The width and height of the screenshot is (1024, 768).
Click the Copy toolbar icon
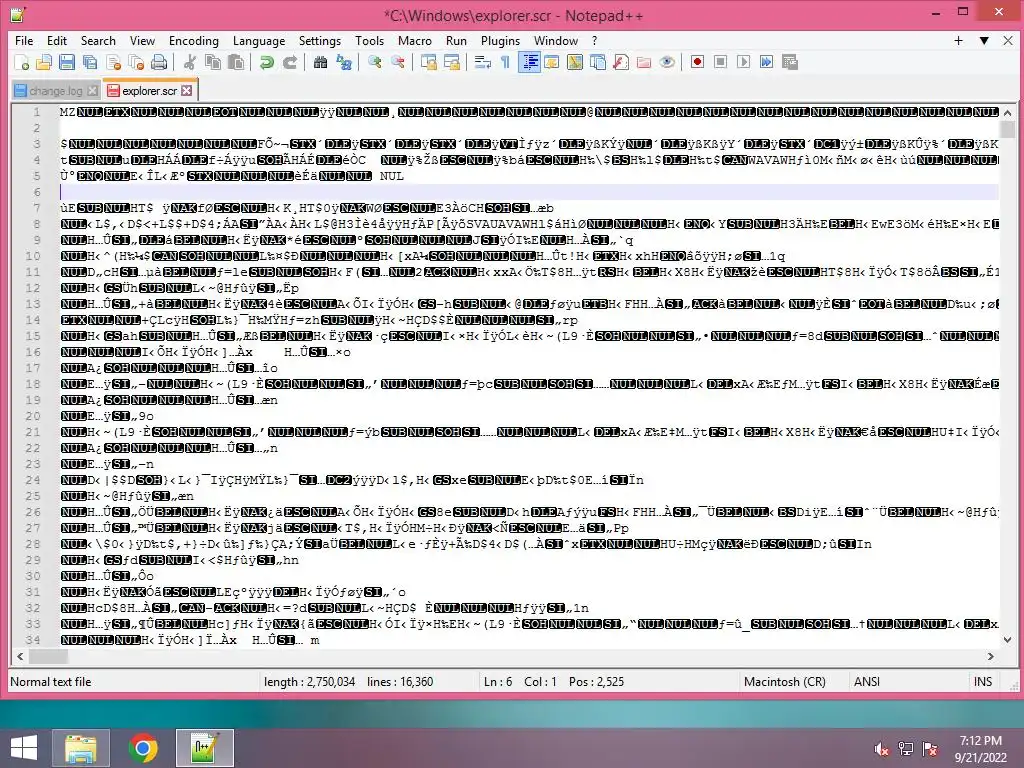213,62
